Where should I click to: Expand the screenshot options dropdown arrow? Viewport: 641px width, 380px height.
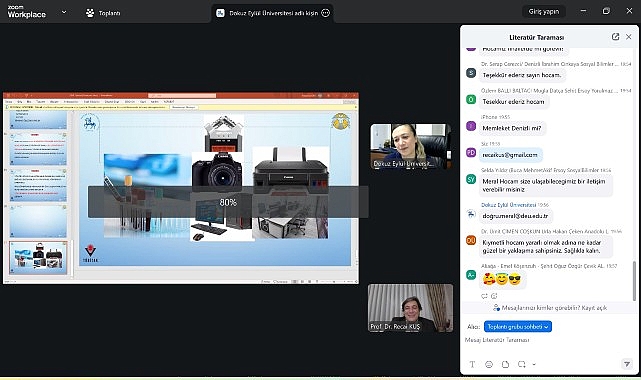pyautogui.click(x=534, y=364)
